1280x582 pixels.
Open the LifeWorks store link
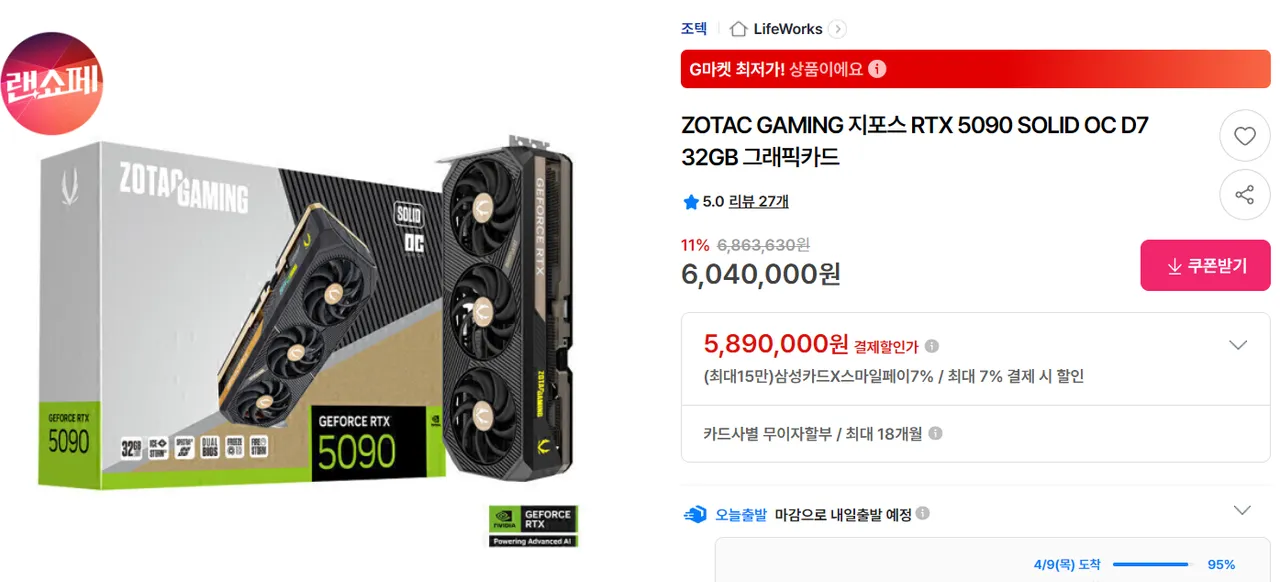(x=788, y=29)
